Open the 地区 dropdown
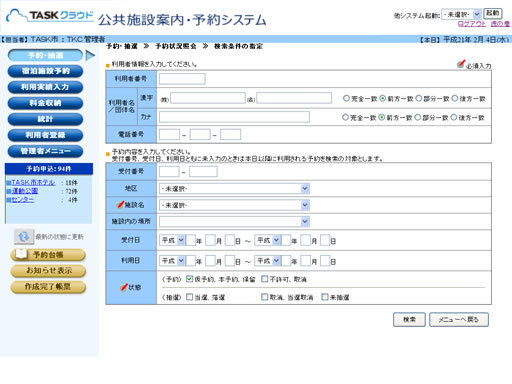Viewport: 512px width, 384px height. [234, 189]
